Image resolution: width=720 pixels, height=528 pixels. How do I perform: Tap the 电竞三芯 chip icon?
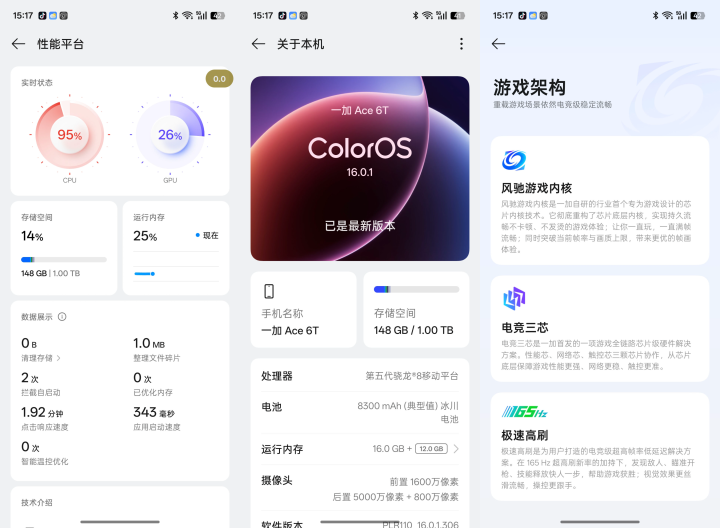(514, 298)
